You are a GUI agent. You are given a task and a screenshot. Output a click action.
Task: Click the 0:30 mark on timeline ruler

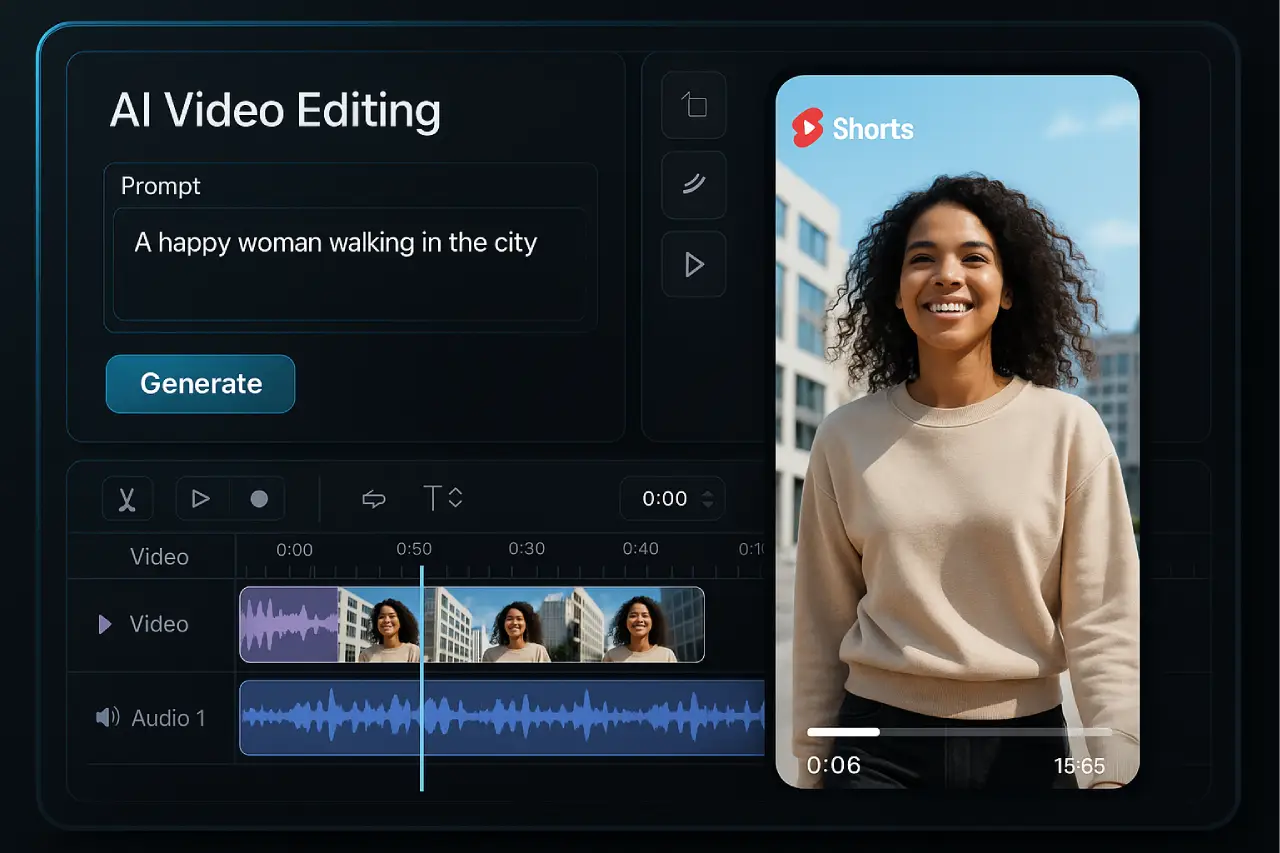526,549
